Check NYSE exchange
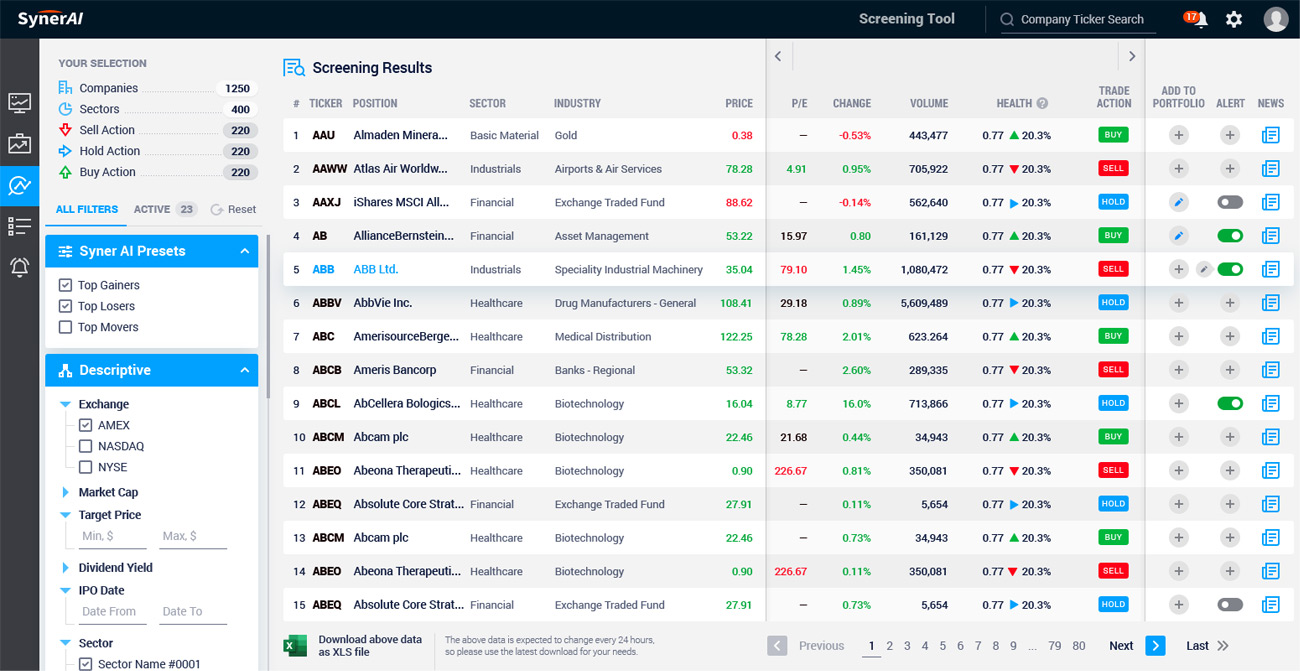The width and height of the screenshot is (1300, 671). point(85,467)
